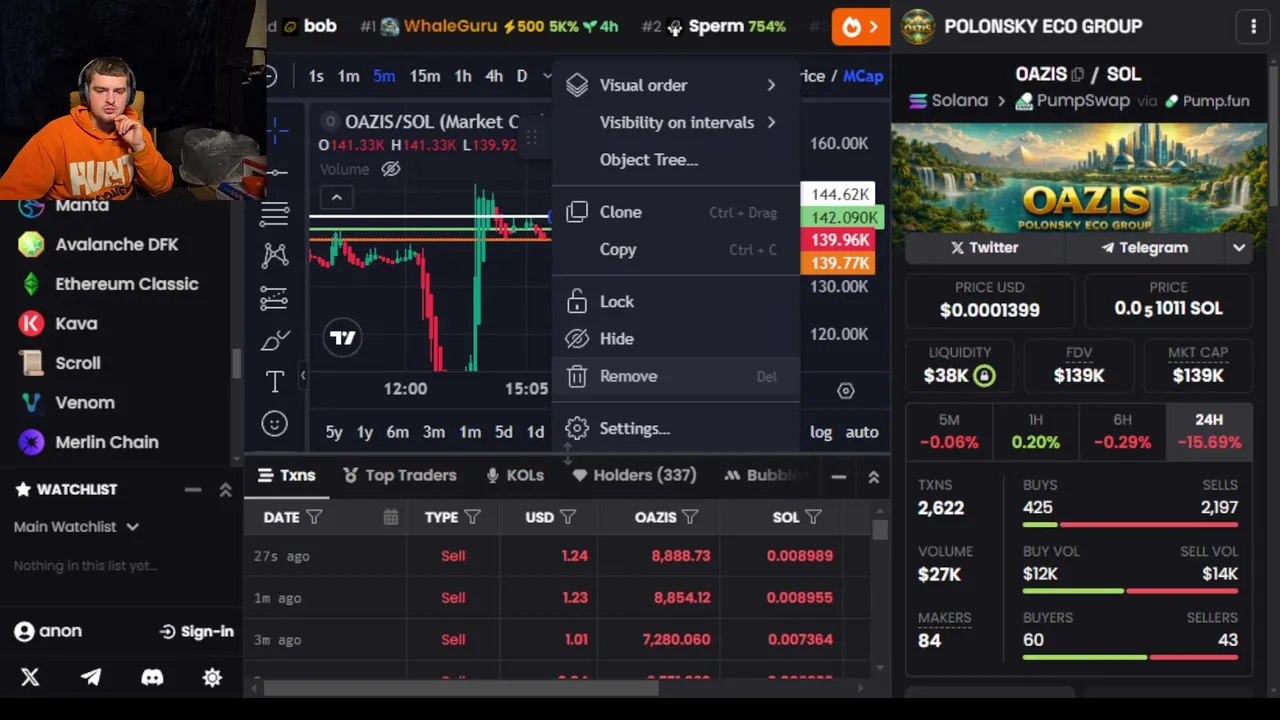
Task: Filter transactions by TYPE column
Action: pos(472,517)
